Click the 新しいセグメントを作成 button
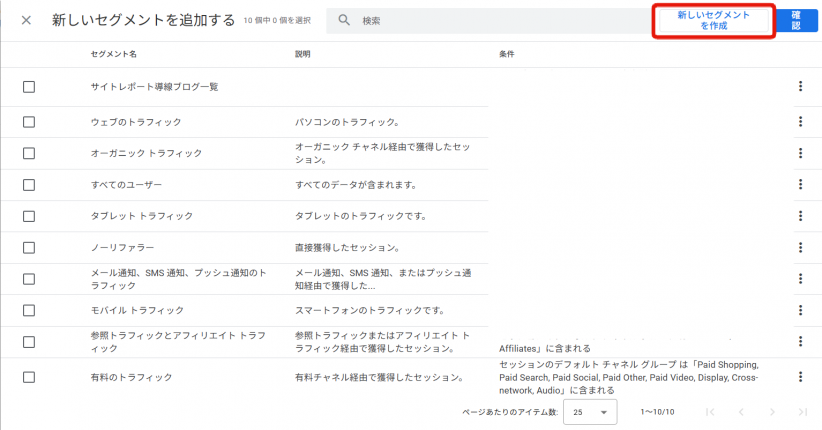Screen dimensions: 822x430 (713, 21)
